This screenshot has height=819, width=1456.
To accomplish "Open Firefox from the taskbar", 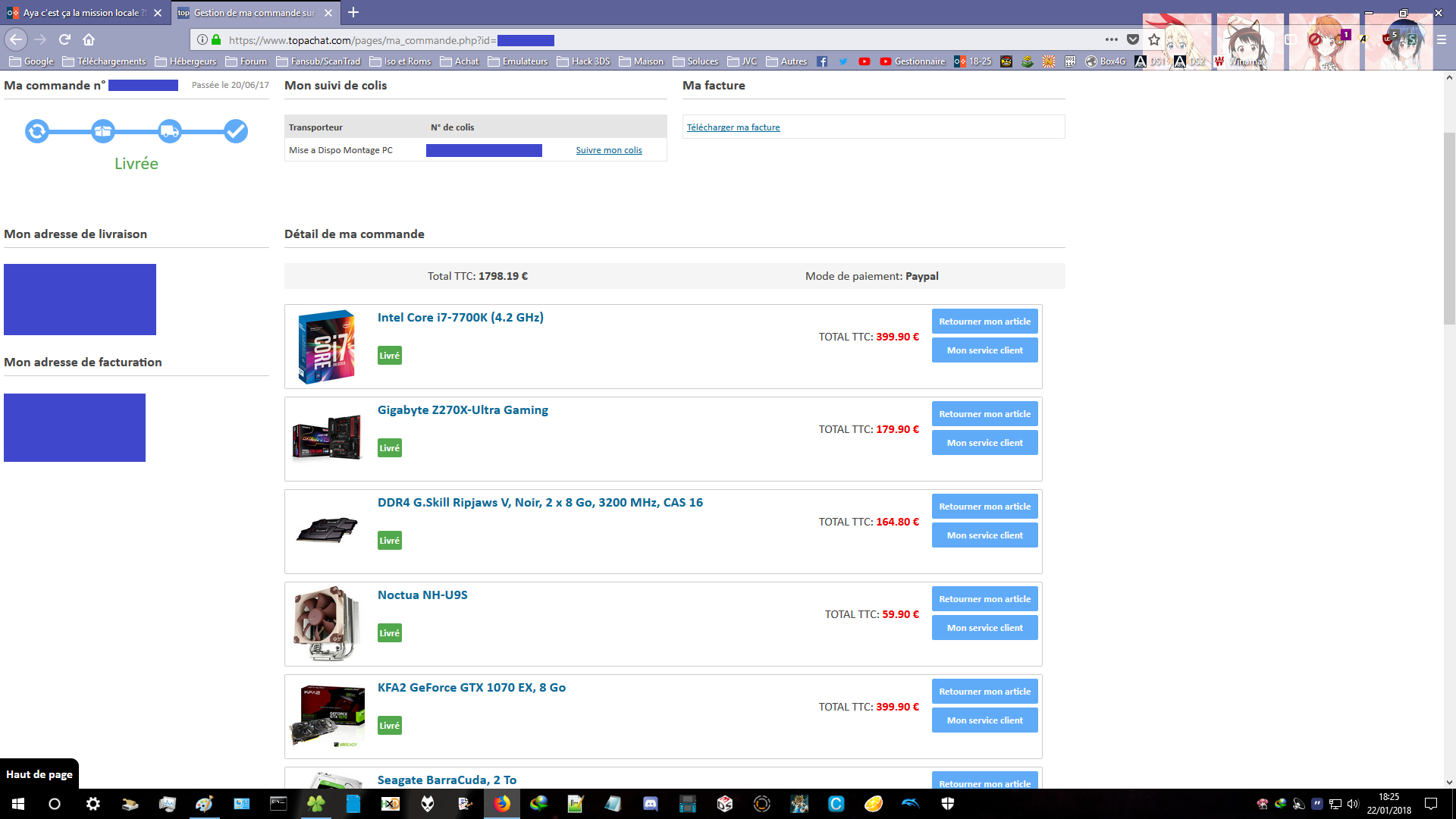I will pos(502,804).
